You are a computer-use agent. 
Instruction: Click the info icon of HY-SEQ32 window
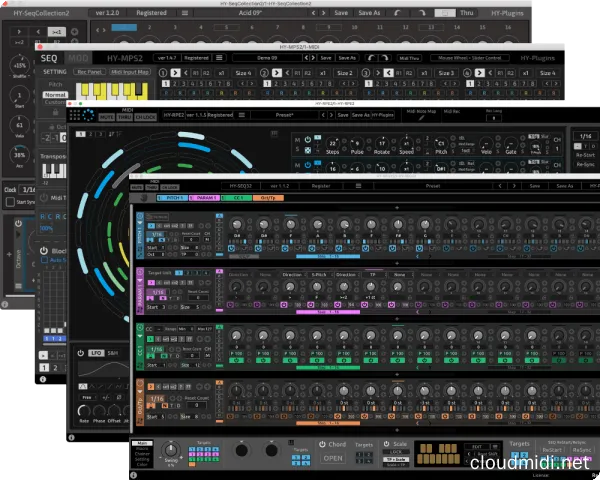(134, 475)
